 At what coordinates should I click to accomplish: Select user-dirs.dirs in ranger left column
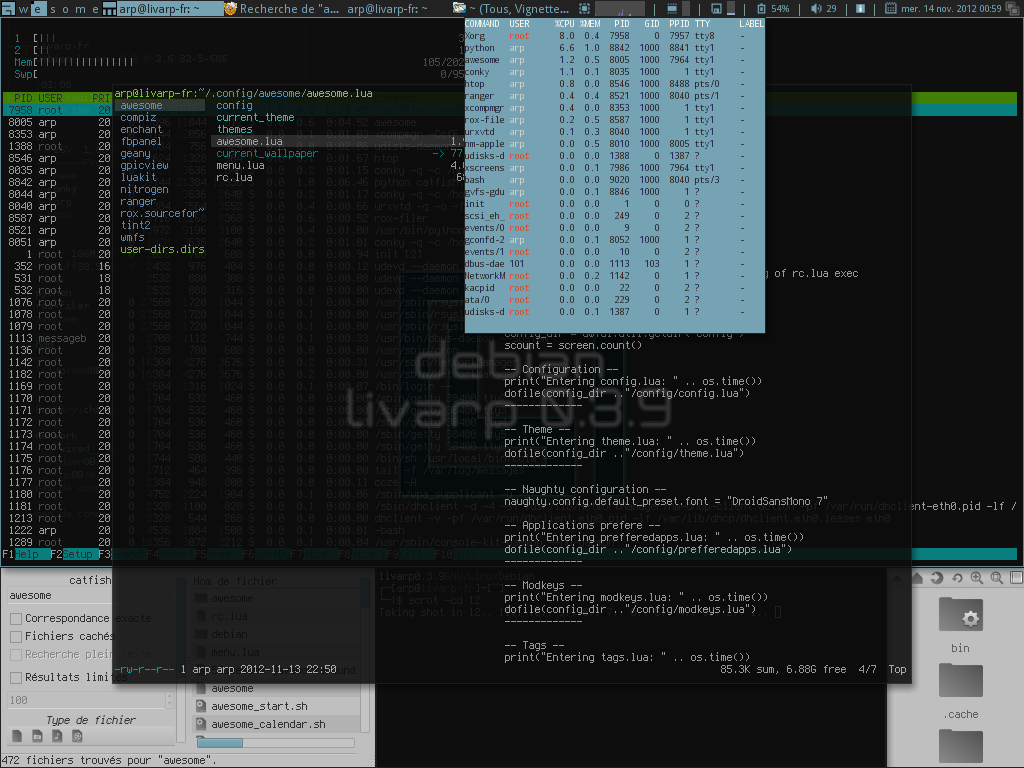click(162, 249)
